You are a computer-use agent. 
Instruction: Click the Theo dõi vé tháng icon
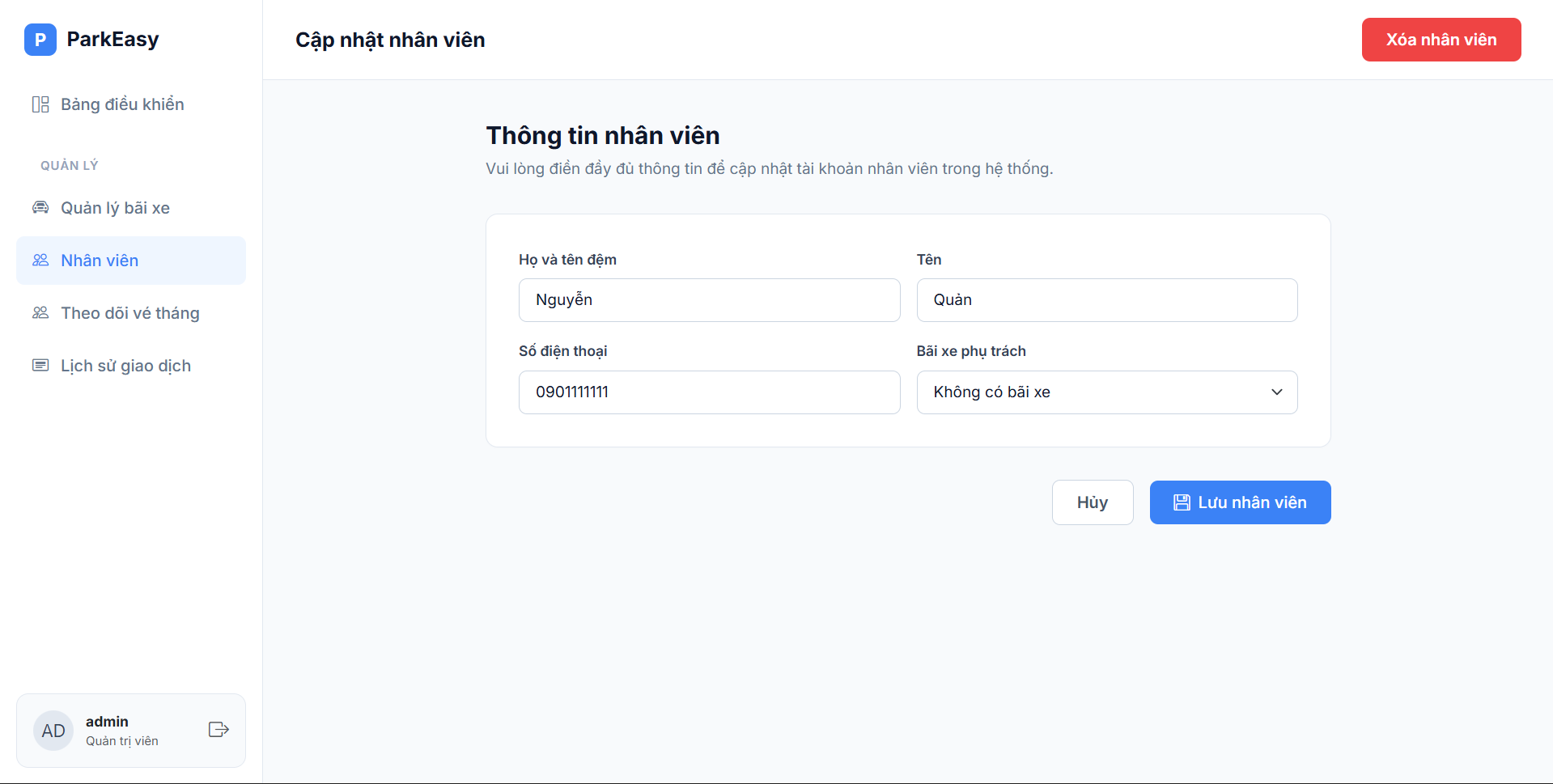point(40,313)
